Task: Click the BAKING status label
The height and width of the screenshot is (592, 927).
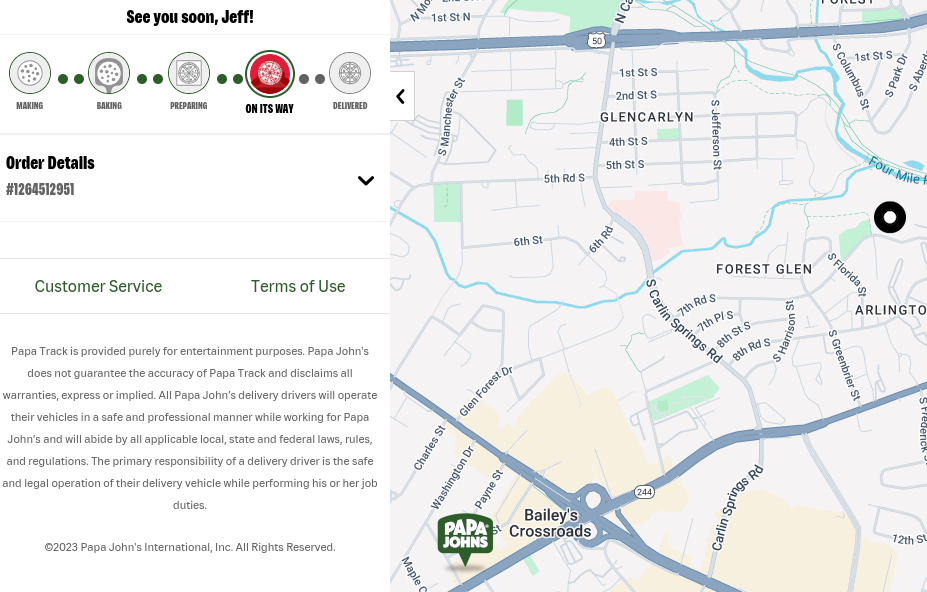Action: coord(109,106)
